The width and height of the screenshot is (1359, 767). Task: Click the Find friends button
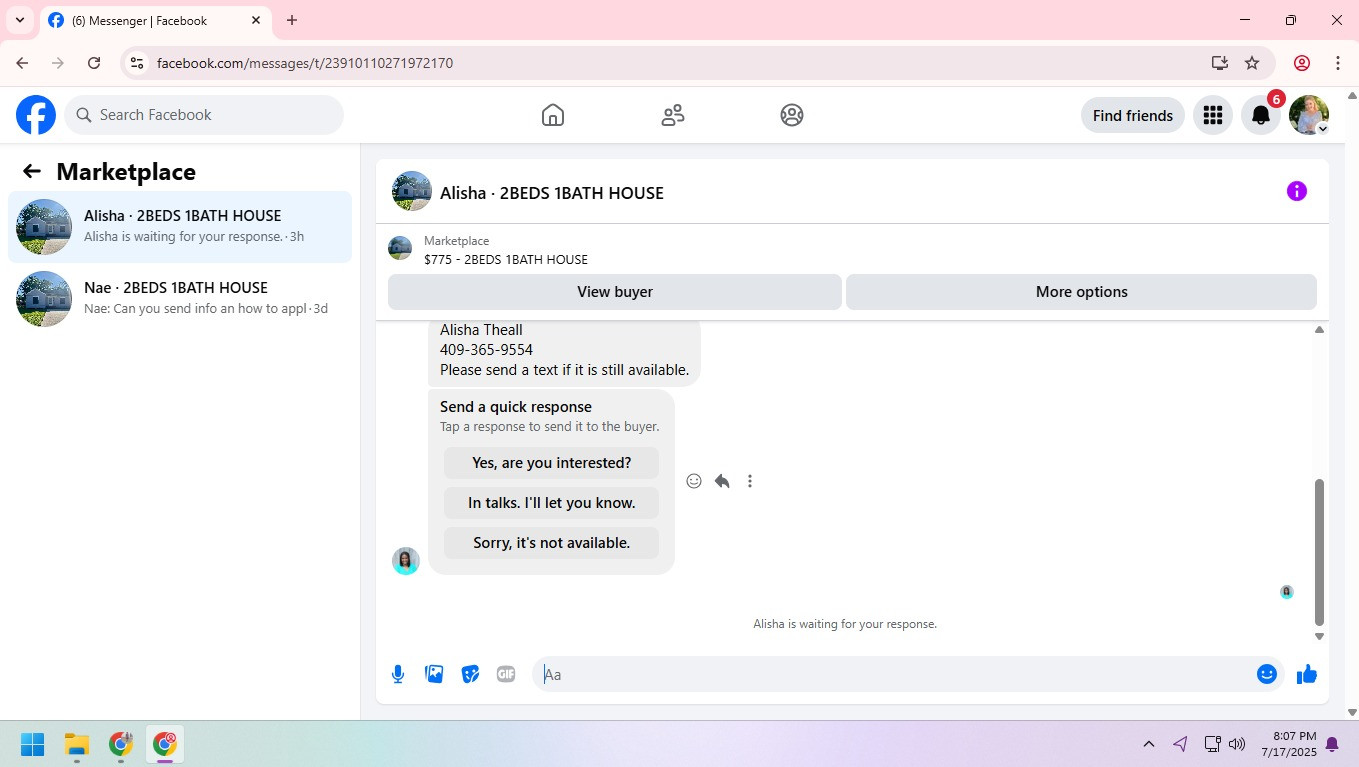tap(1133, 115)
